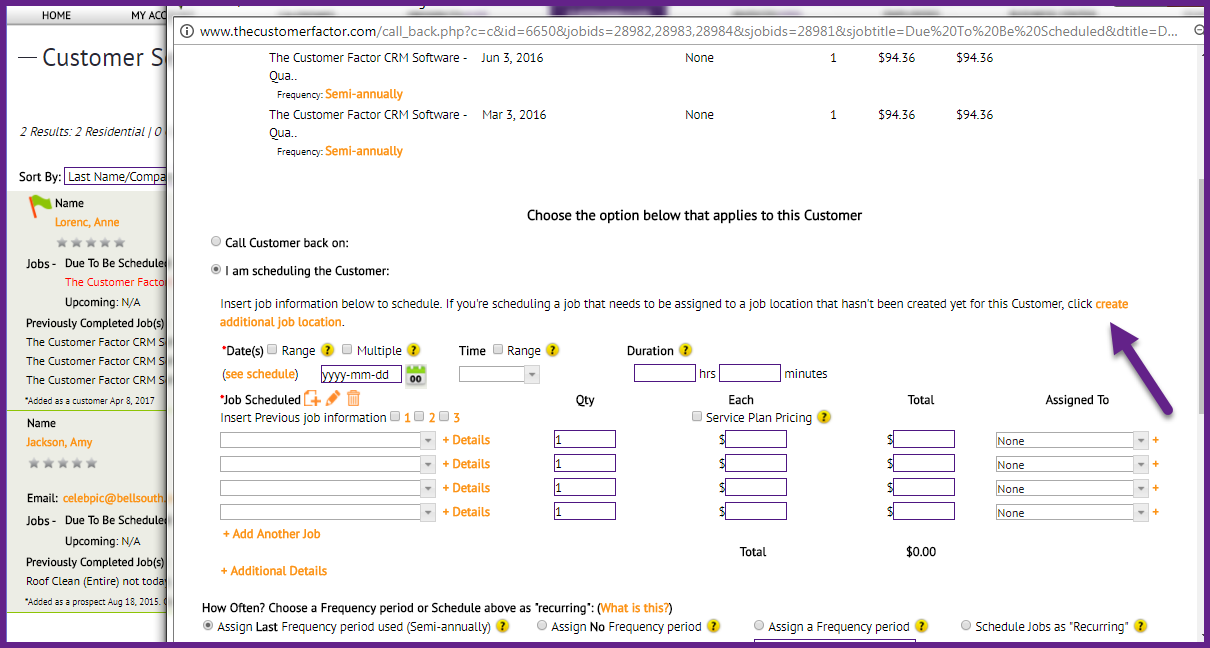Select Call Customer back on option
Viewport: 1210px width, 648px height.
pos(216,242)
